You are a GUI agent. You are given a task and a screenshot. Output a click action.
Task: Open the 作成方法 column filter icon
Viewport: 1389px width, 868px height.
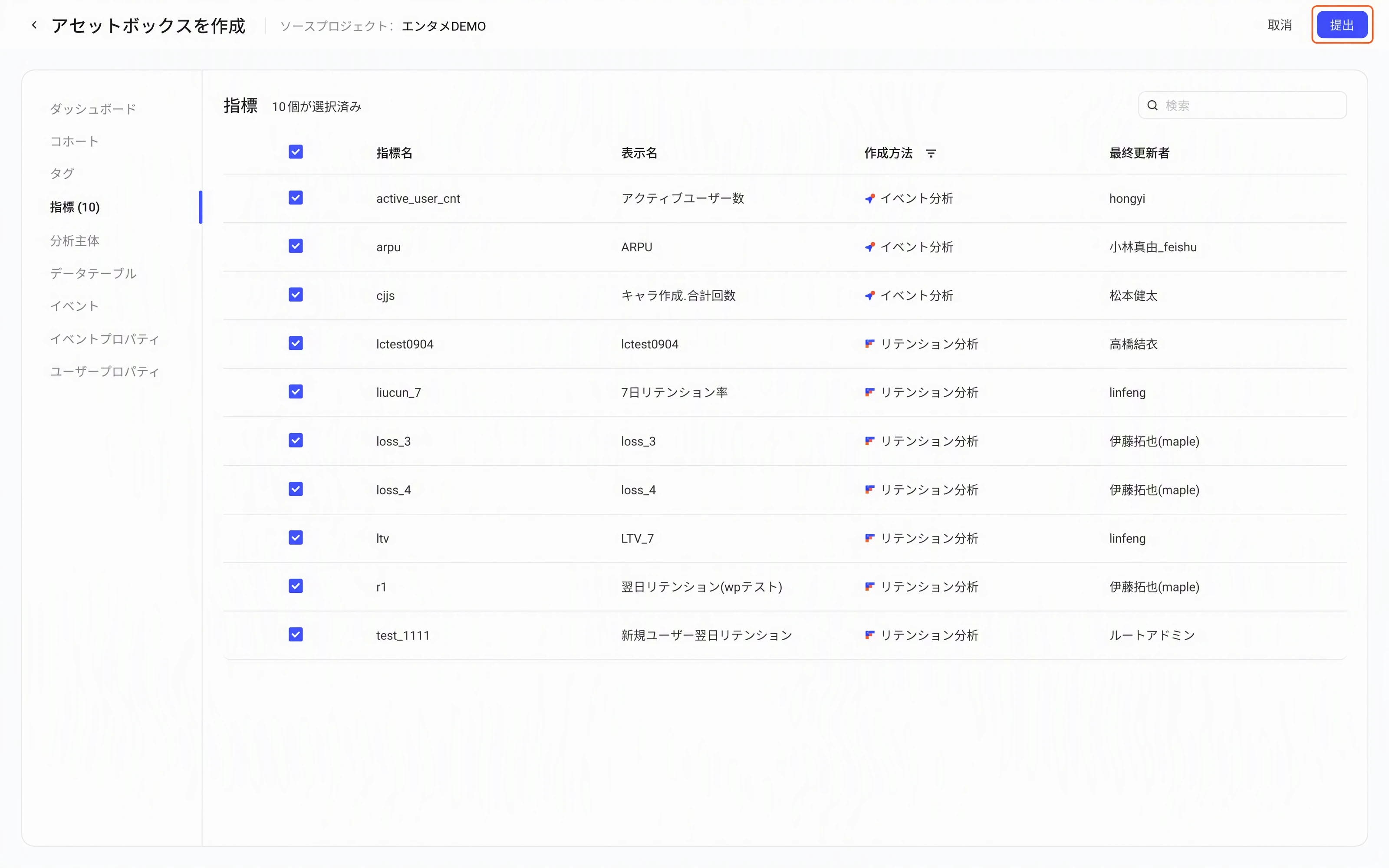pyautogui.click(x=931, y=153)
